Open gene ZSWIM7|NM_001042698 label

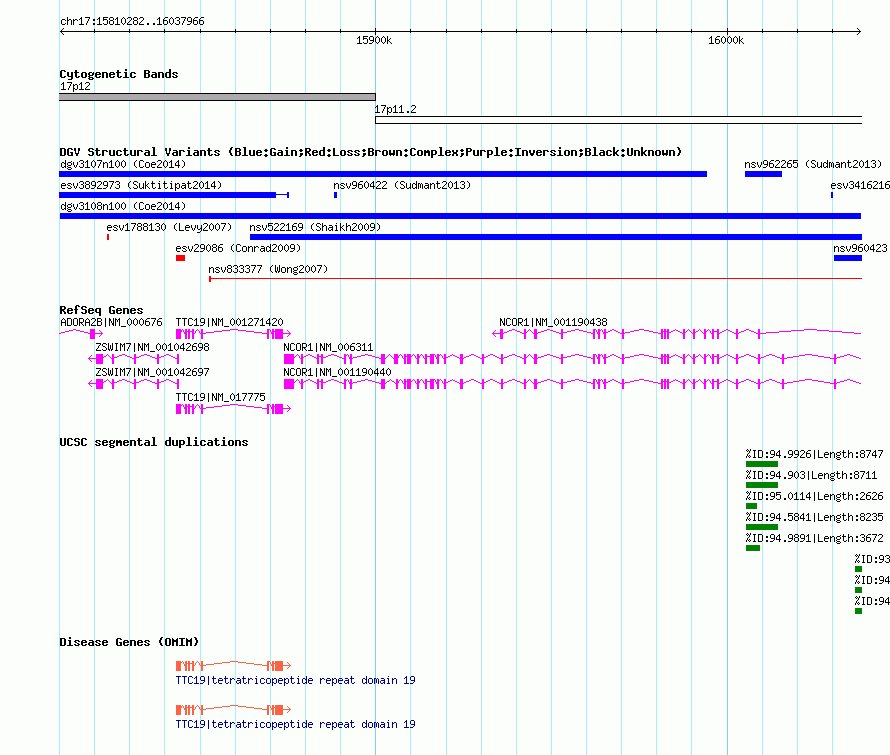[x=152, y=347]
